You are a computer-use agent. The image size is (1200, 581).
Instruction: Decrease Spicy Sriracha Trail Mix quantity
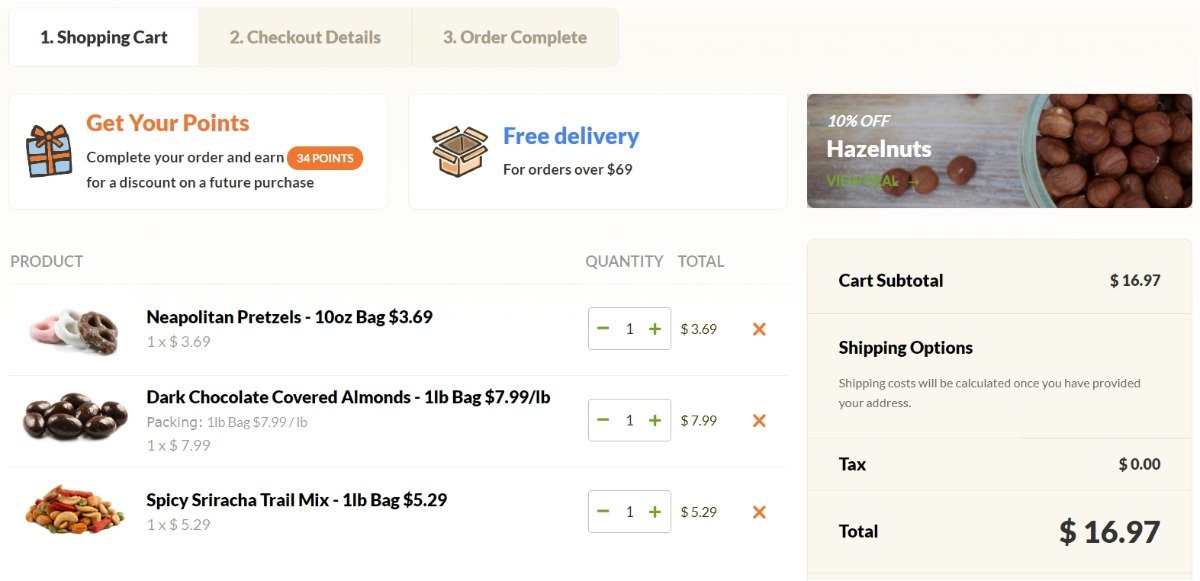tap(603, 512)
